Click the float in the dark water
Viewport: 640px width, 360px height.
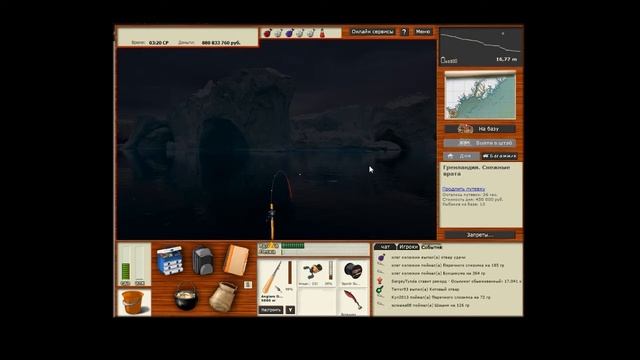coord(300,174)
